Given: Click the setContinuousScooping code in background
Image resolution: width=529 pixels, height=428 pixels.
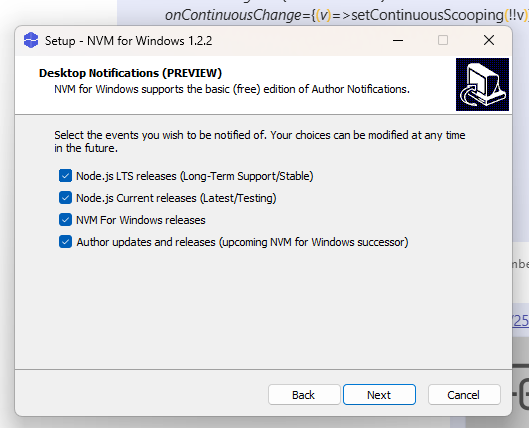Looking at the screenshot, I should (426, 15).
